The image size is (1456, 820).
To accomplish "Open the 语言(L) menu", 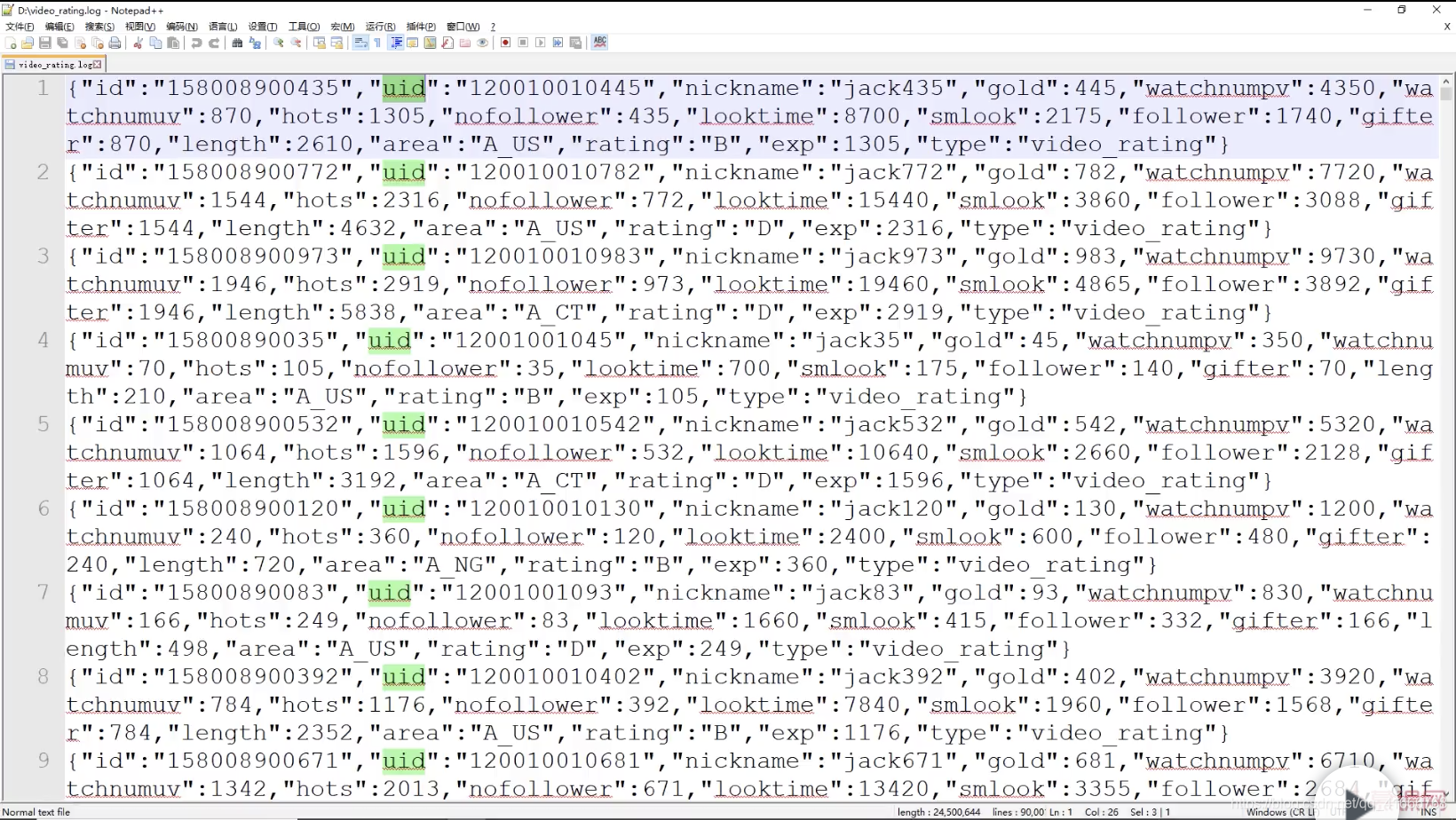I will pyautogui.click(x=223, y=27).
